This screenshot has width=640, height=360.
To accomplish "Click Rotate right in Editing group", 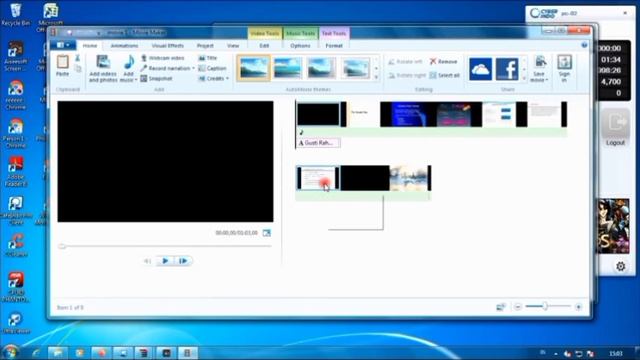I will 407,76.
